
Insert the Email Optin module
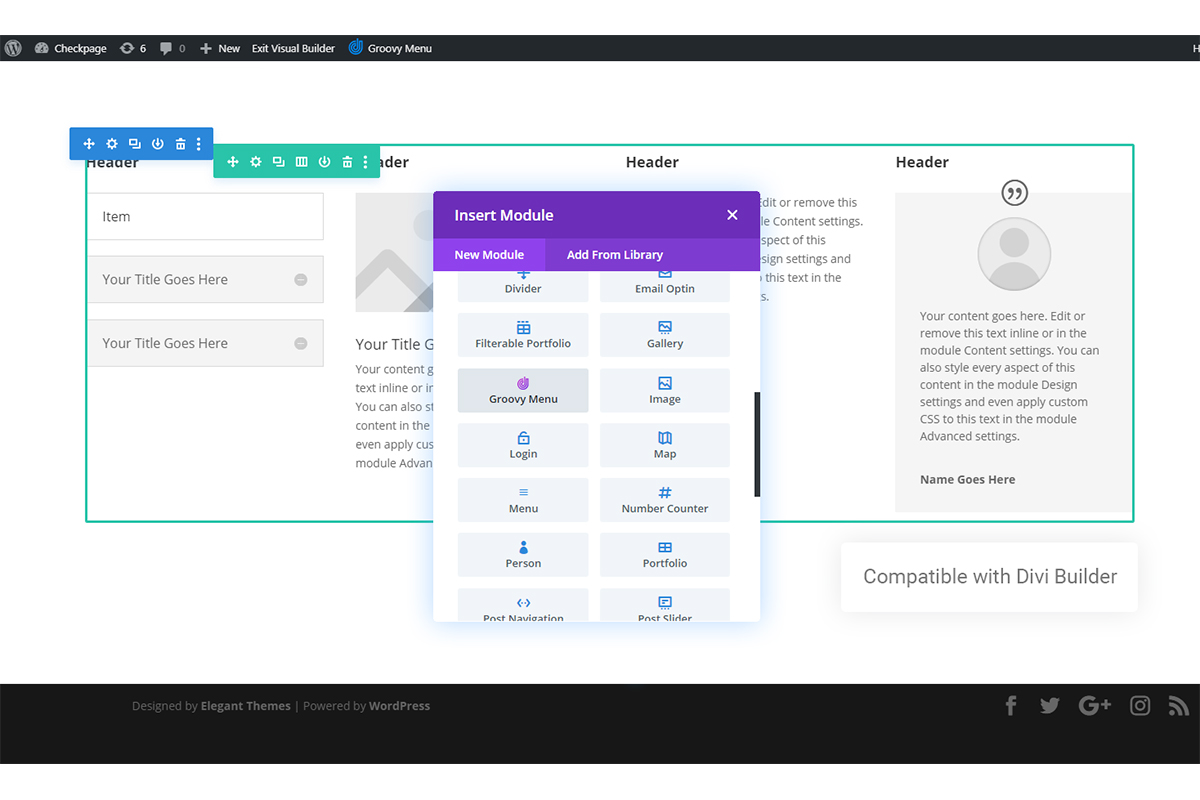665,286
